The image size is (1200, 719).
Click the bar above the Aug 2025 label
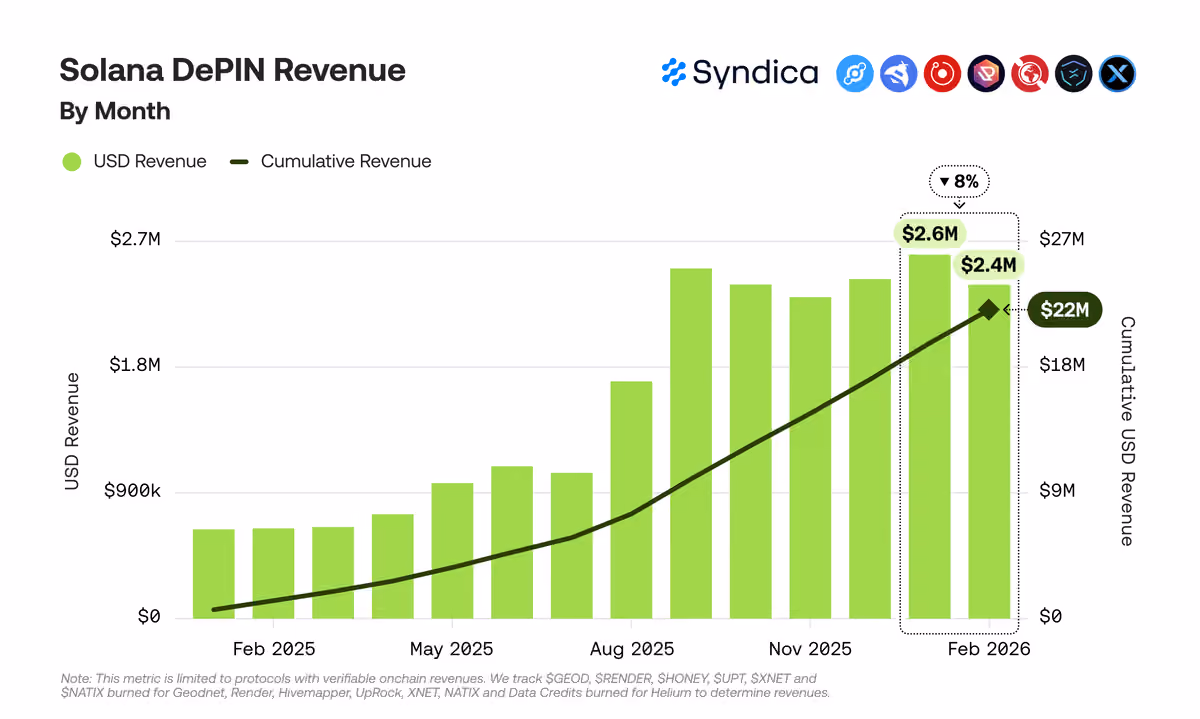click(x=631, y=500)
